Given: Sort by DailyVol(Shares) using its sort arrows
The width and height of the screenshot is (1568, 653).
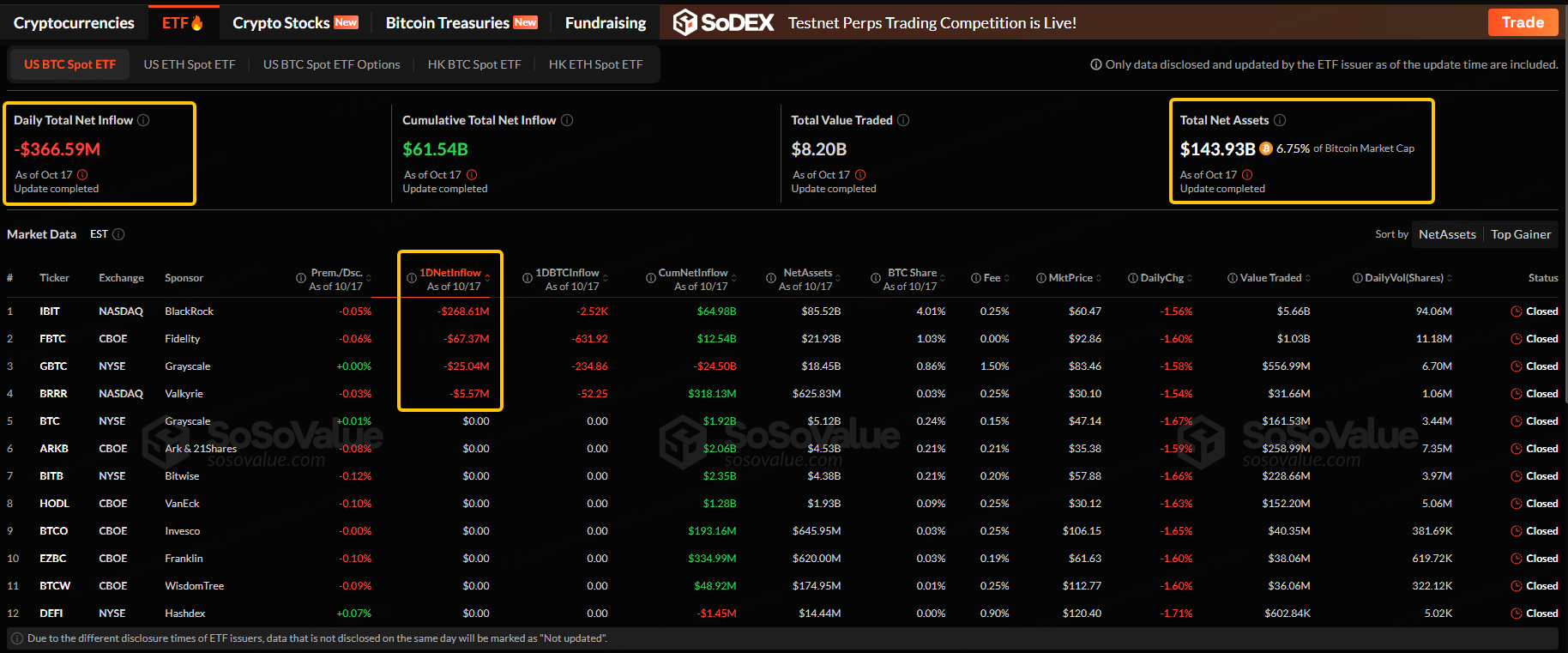Looking at the screenshot, I should [1450, 278].
